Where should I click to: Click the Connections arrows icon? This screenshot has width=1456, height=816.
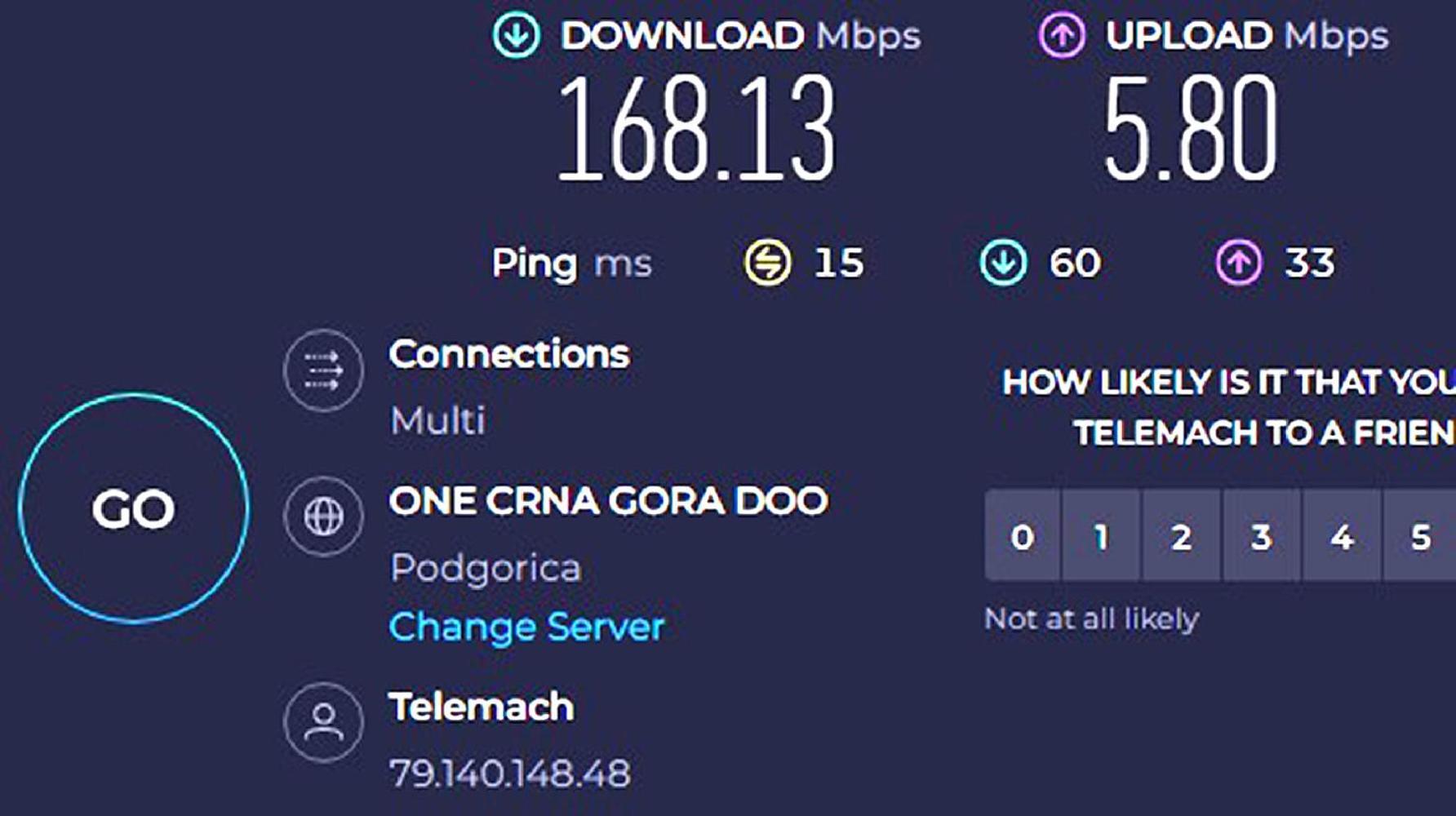(324, 370)
